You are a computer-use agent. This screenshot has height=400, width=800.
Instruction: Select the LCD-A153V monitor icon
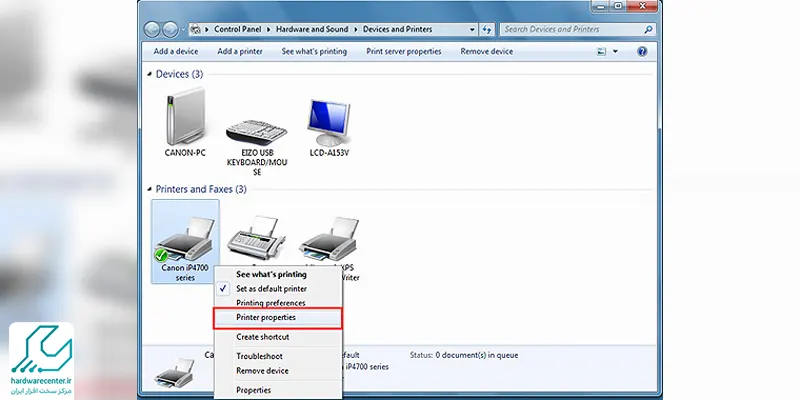[329, 122]
